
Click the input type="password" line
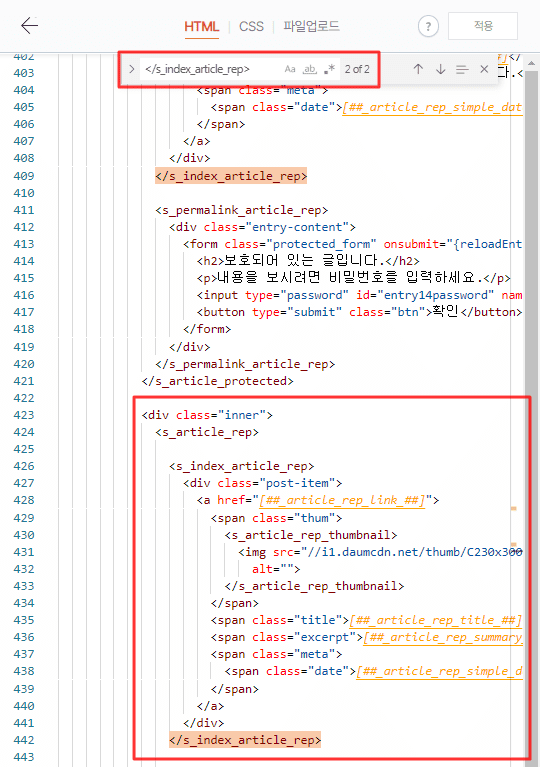pos(360,294)
